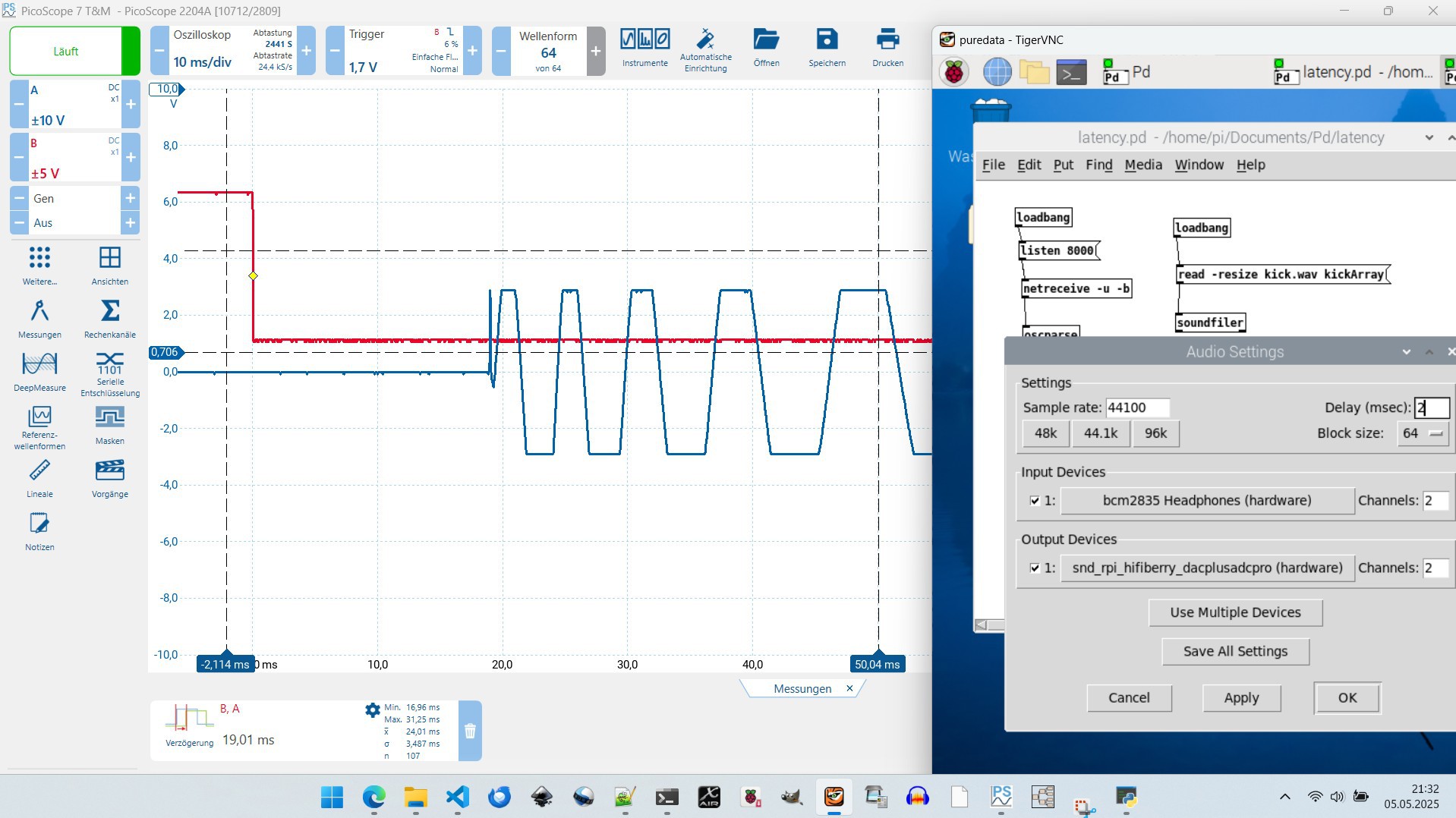Viewport: 1456px width, 818px height.
Task: Toggle the Läuft run/stop button
Action: pyautogui.click(x=66, y=52)
